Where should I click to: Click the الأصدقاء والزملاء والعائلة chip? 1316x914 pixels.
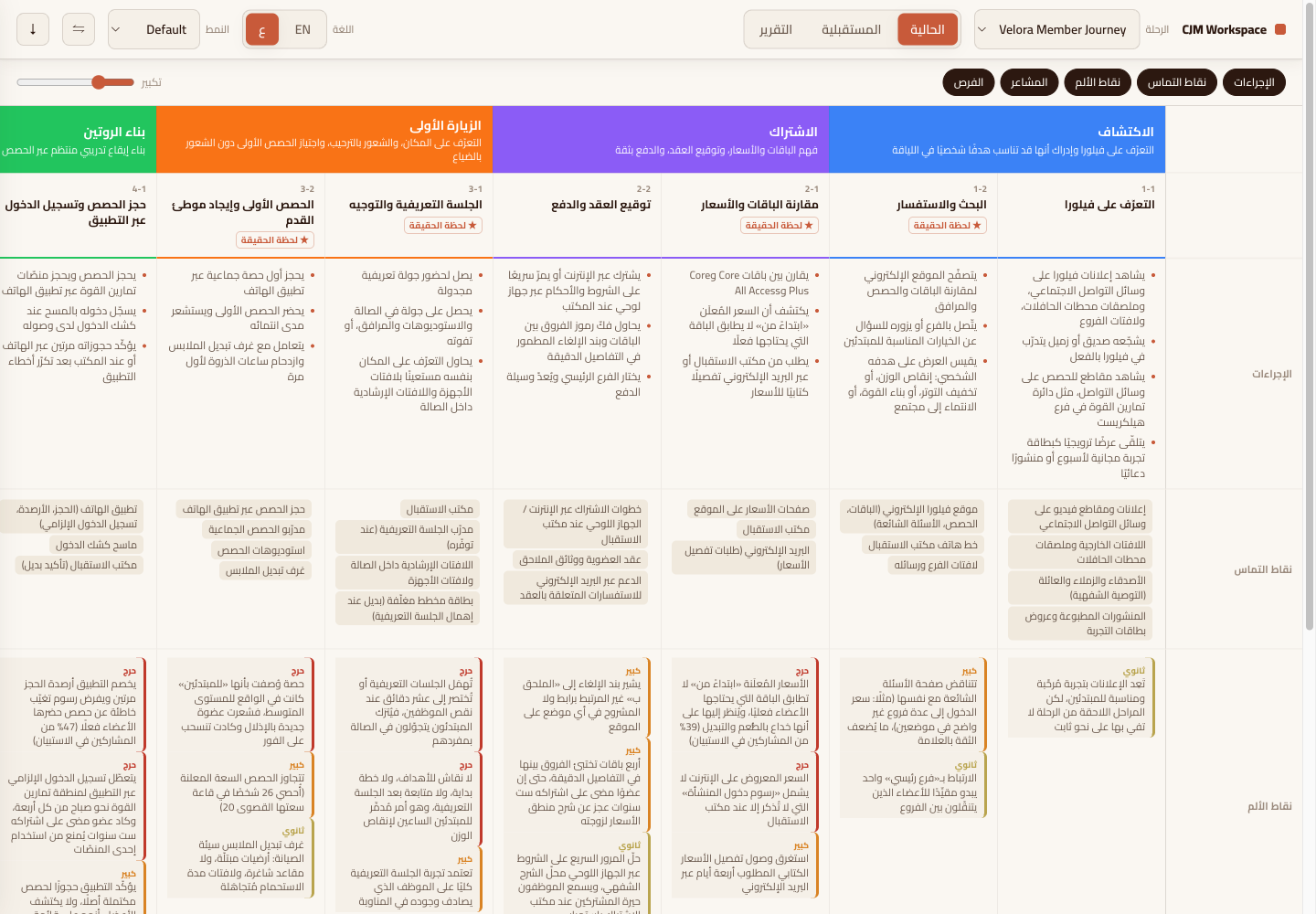point(1080,588)
